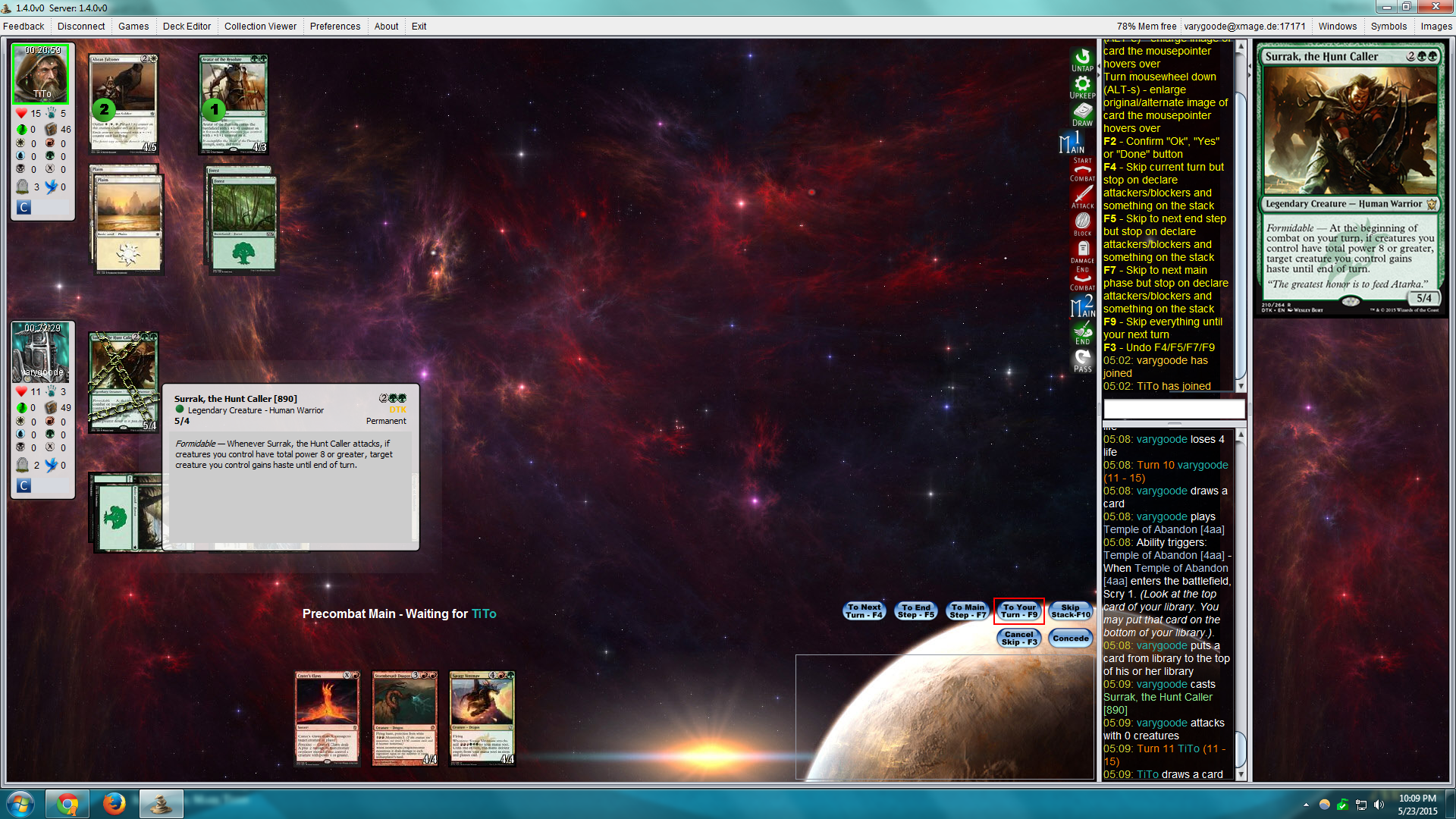Open the Collection Viewer
Screen dimensions: 1456x819
260,26
